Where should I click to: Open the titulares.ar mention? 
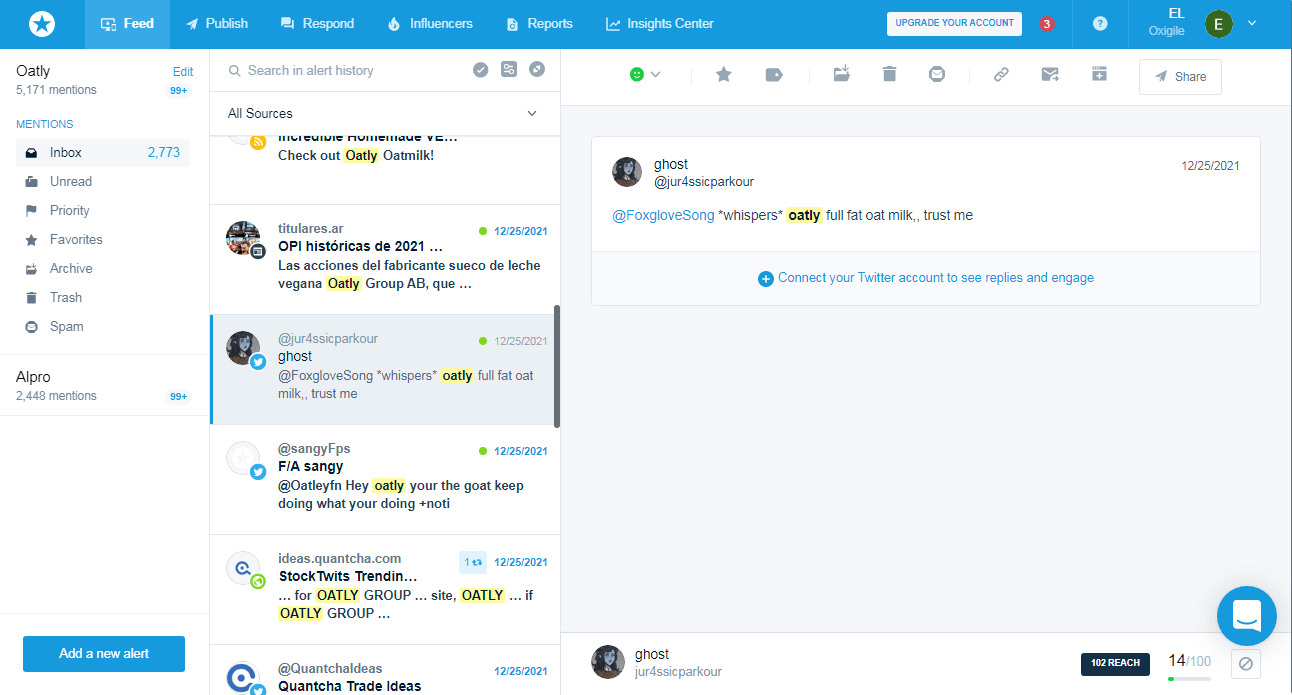coord(384,259)
